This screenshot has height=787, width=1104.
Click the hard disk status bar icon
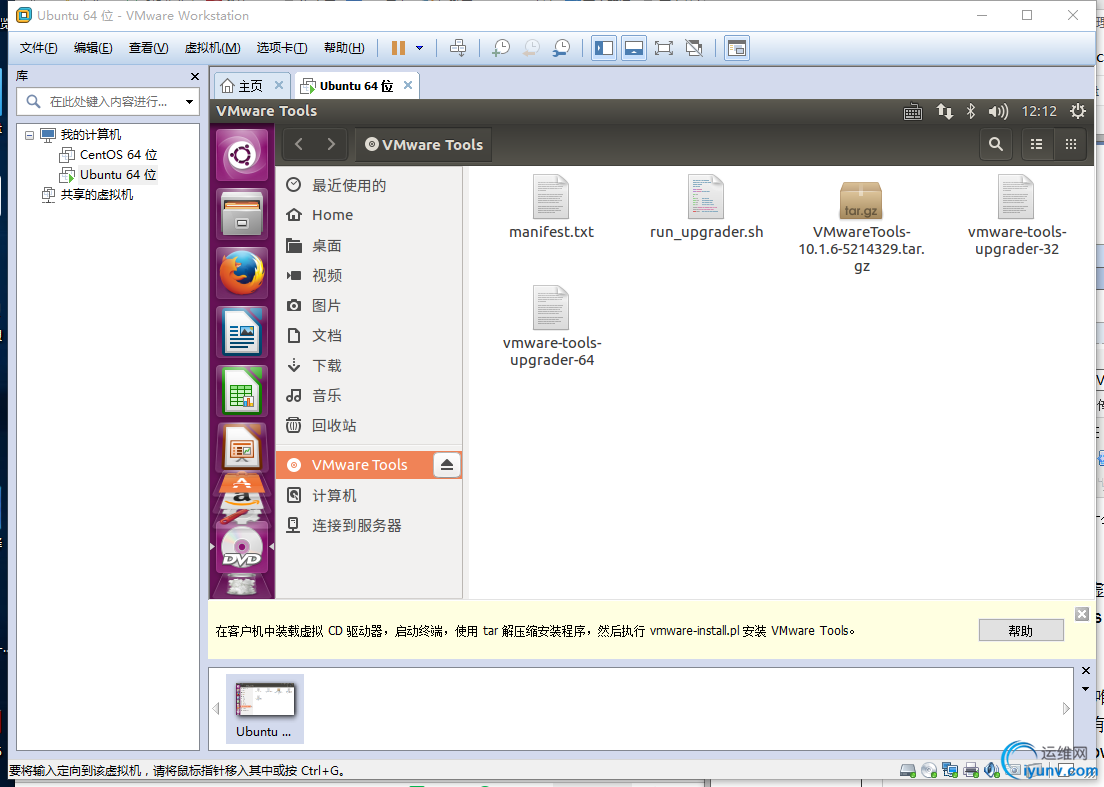pyautogui.click(x=908, y=771)
